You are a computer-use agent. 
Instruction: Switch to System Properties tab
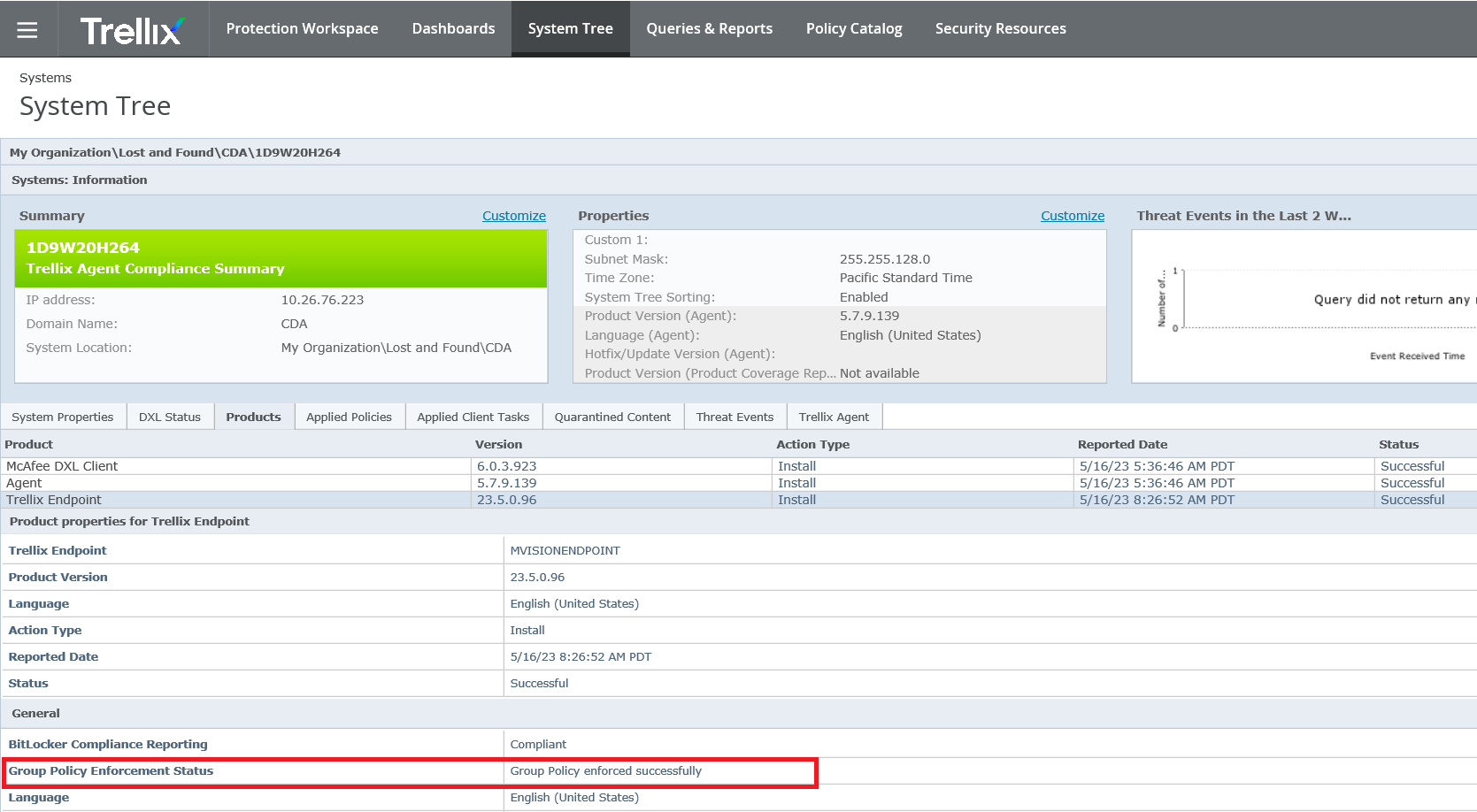coord(63,417)
